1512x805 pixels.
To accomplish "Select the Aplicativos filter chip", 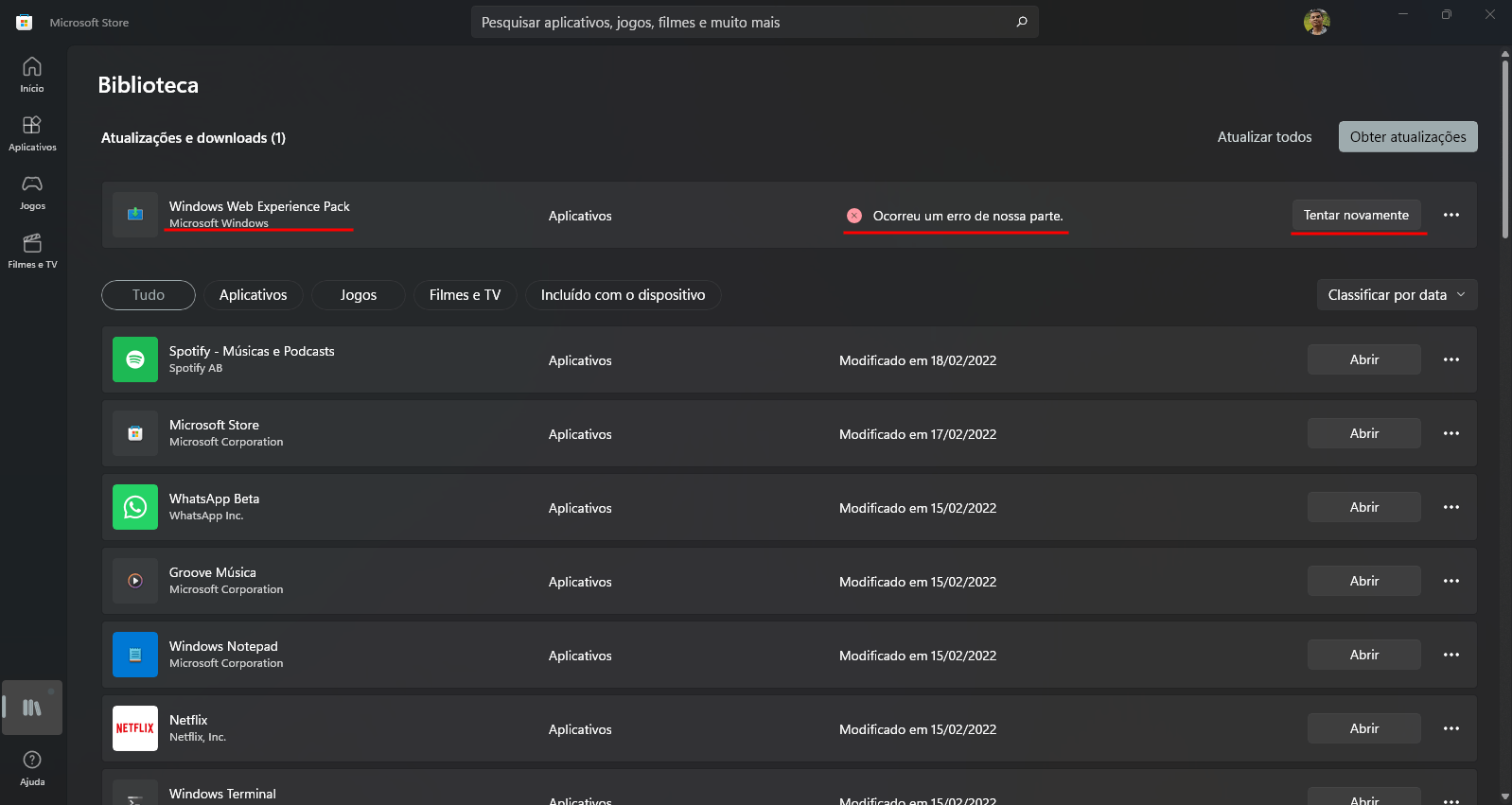I will pos(253,295).
